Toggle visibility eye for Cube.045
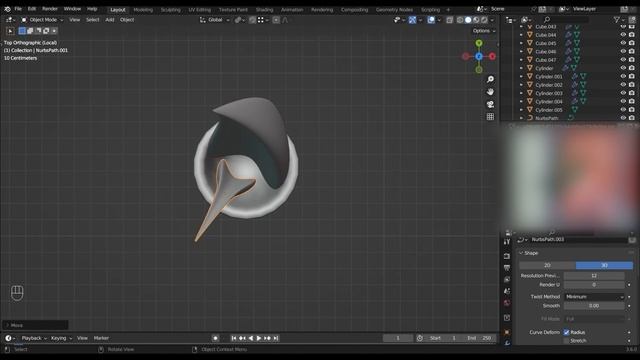Image resolution: width=640 pixels, height=360 pixels. pos(623,43)
